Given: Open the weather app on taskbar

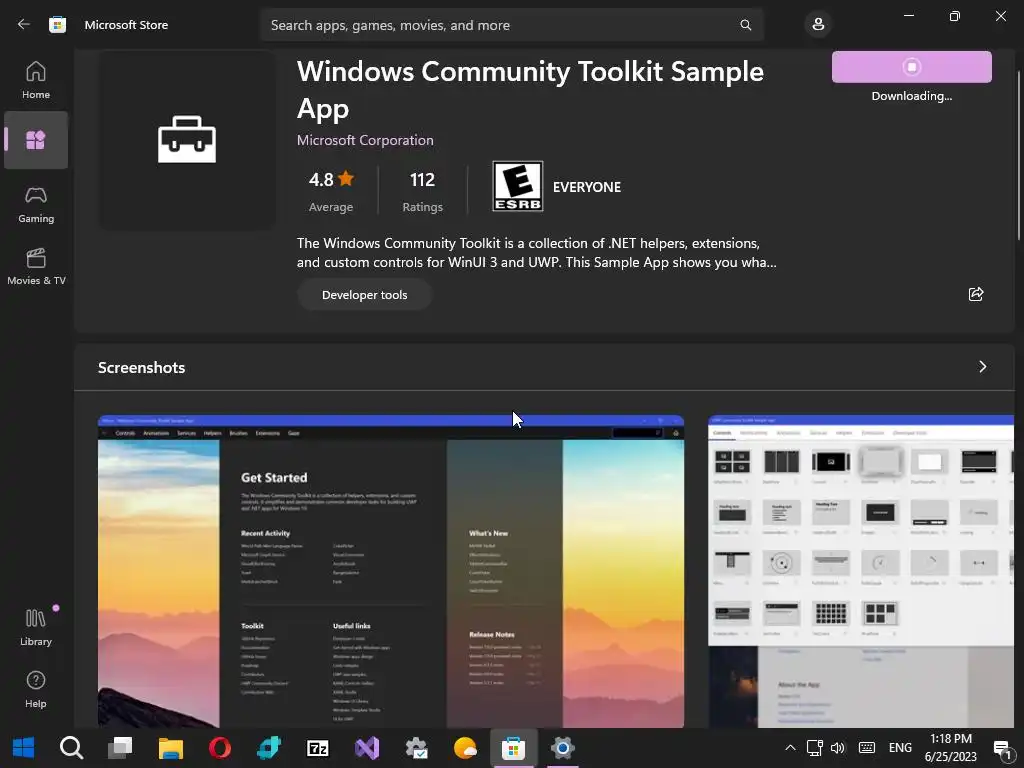Looking at the screenshot, I should click(x=465, y=748).
